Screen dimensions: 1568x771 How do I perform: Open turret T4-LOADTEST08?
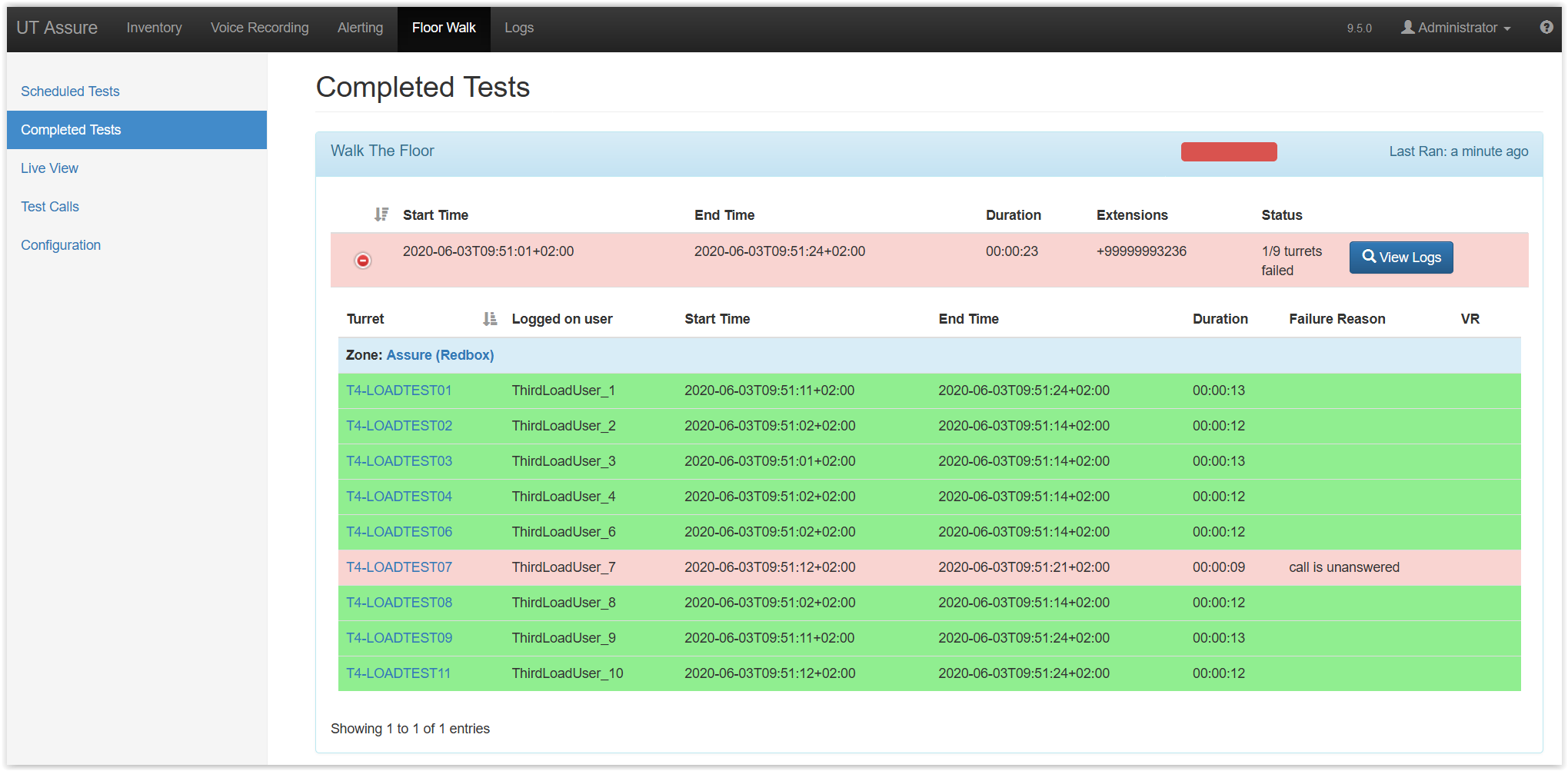pos(399,603)
